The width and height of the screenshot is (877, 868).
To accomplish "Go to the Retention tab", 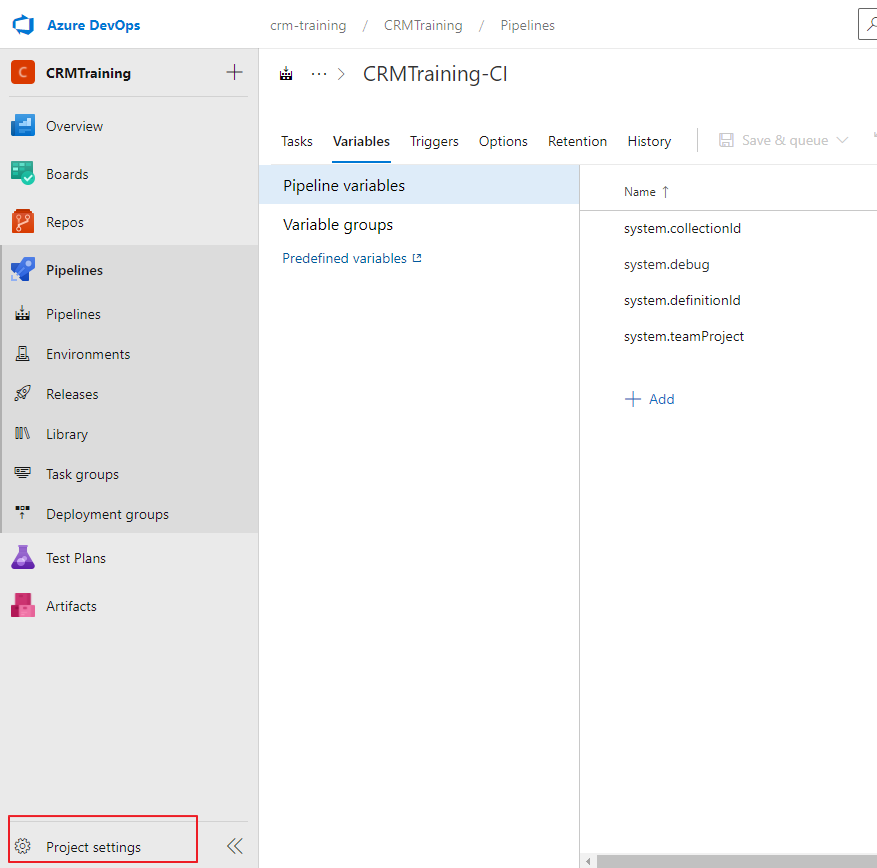I will pos(577,141).
